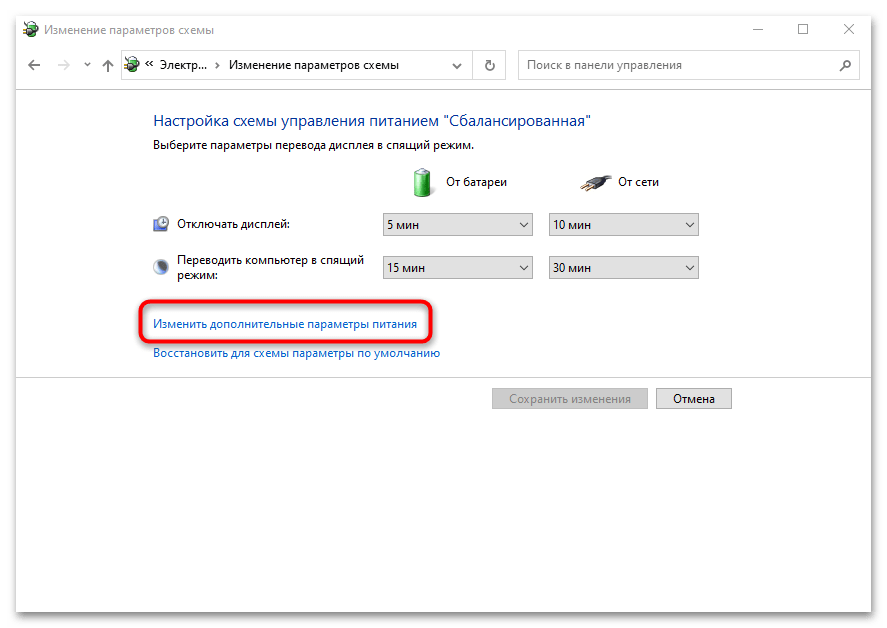This screenshot has width=887, height=628.
Task: Click the monitor icon beside "Отключать дисплей"
Action: (161, 225)
